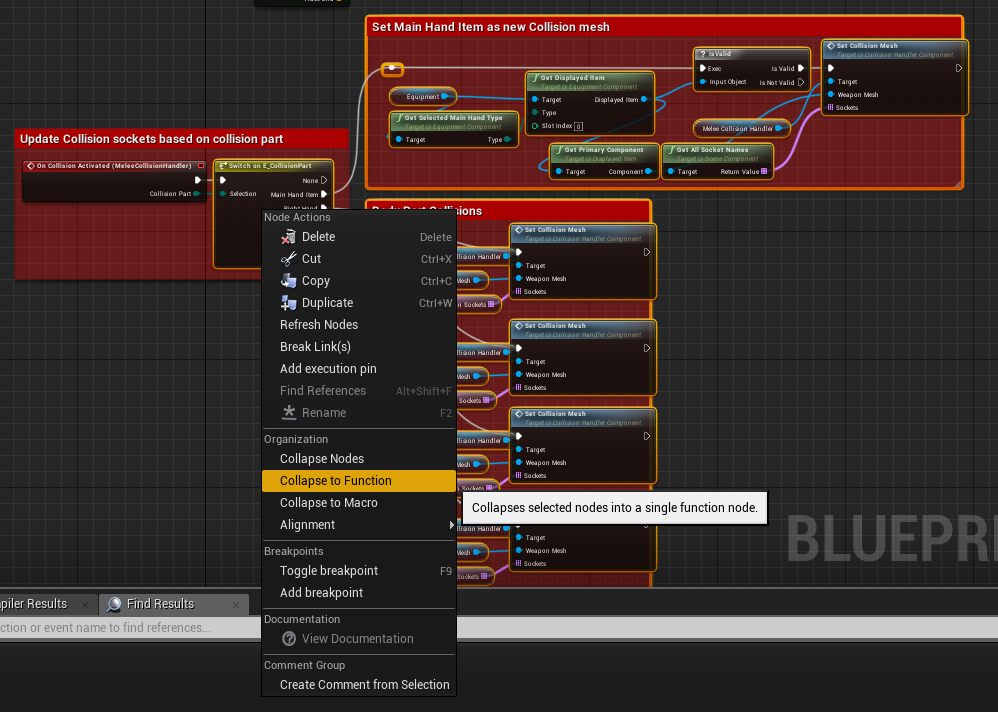The image size is (998, 712).
Task: Click the Find Results magnifier icon
Action: [x=114, y=604]
